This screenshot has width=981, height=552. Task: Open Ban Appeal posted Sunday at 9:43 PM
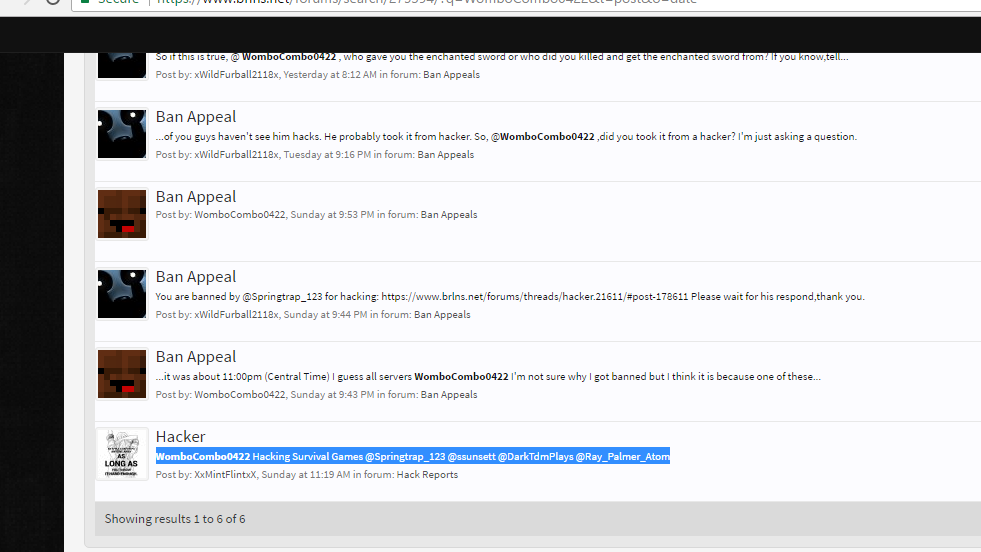196,357
